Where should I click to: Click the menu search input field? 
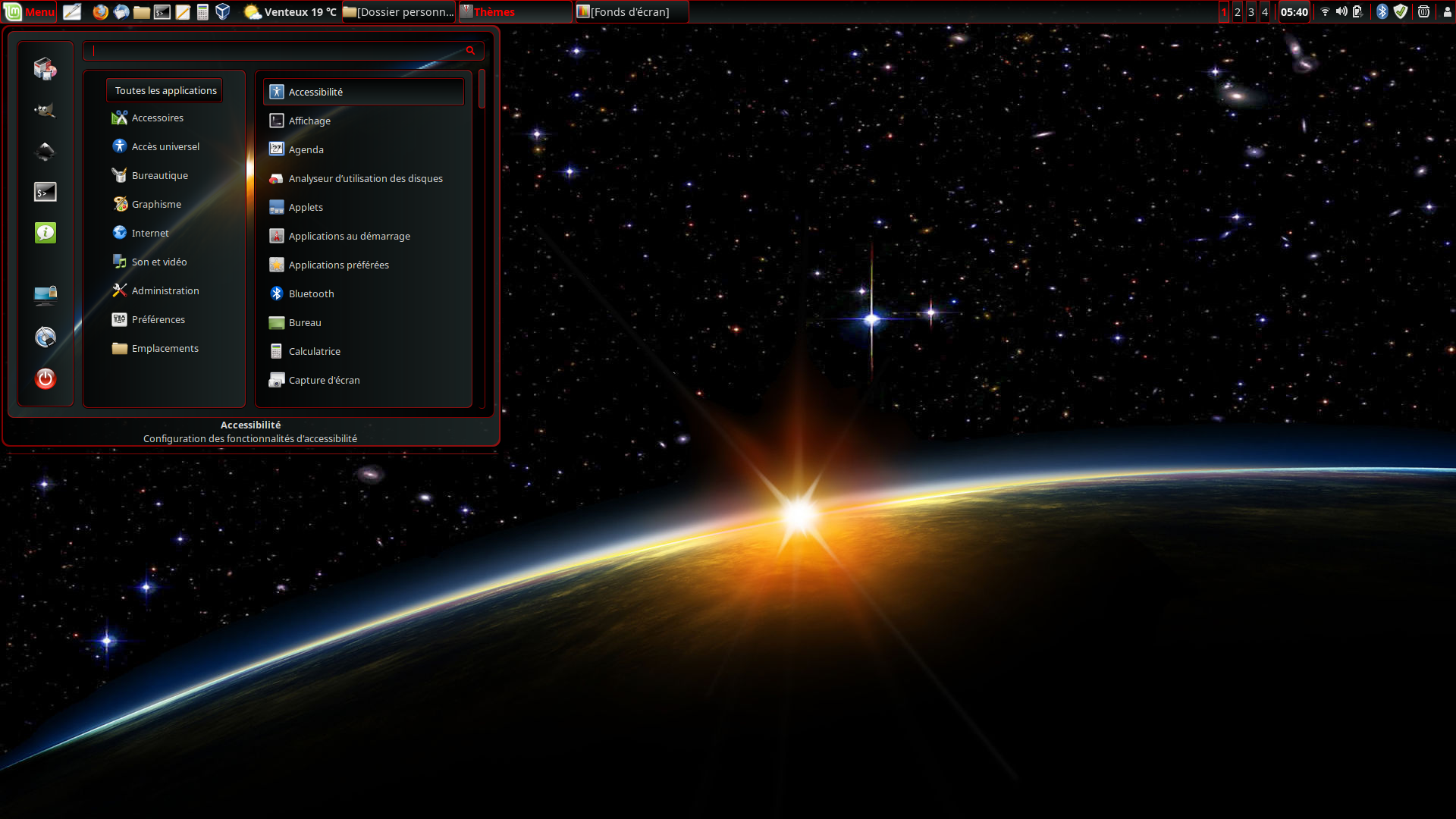(283, 50)
